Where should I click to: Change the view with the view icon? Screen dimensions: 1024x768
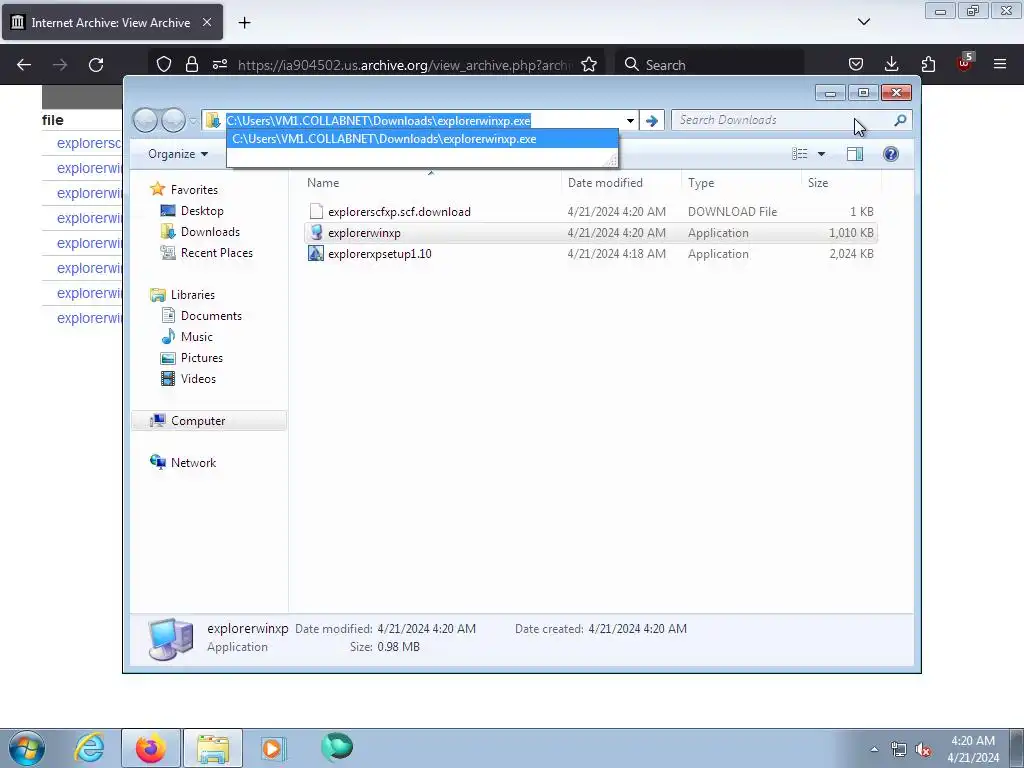800,154
